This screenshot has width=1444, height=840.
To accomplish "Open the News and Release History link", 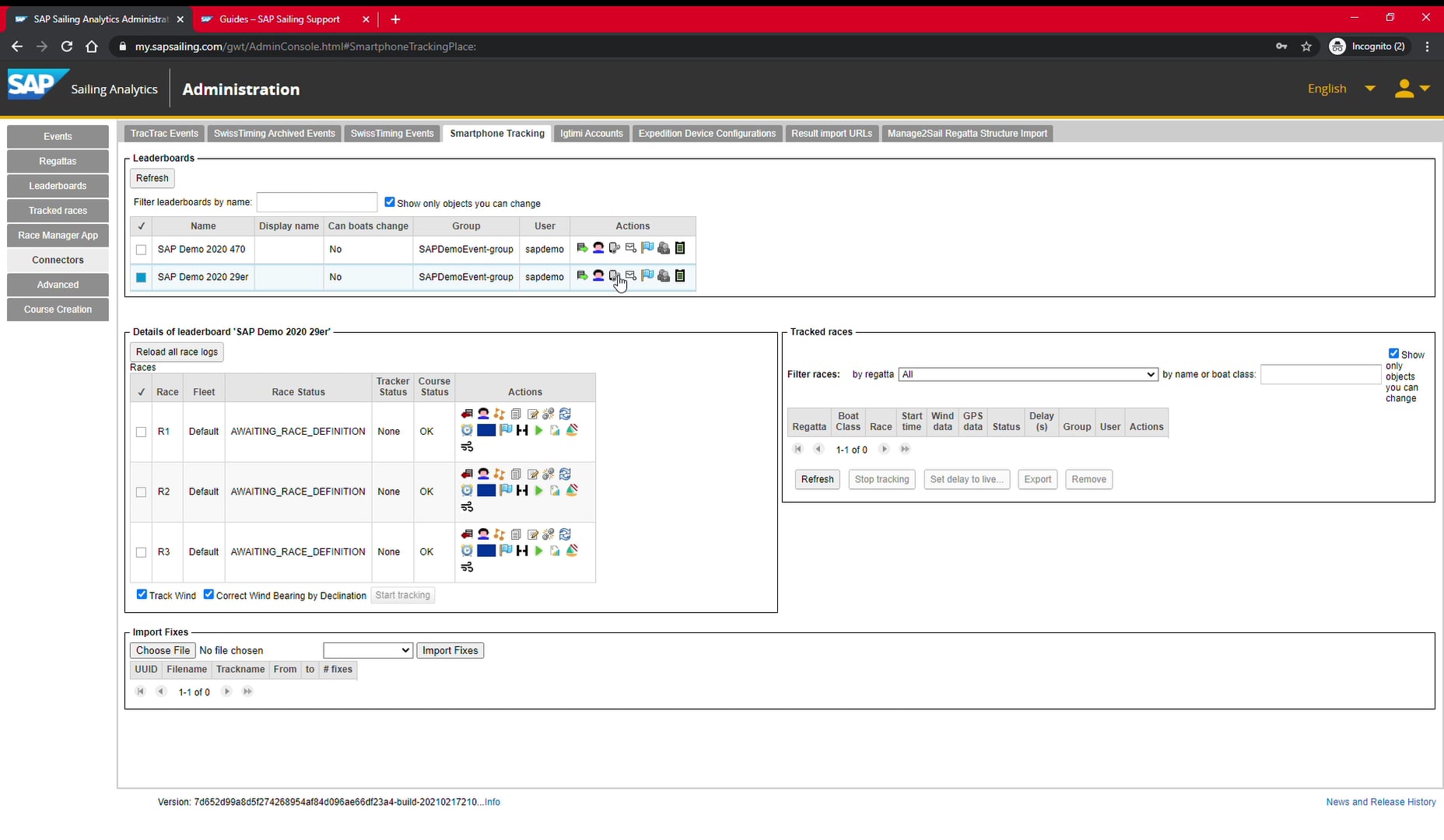I will tap(1380, 802).
